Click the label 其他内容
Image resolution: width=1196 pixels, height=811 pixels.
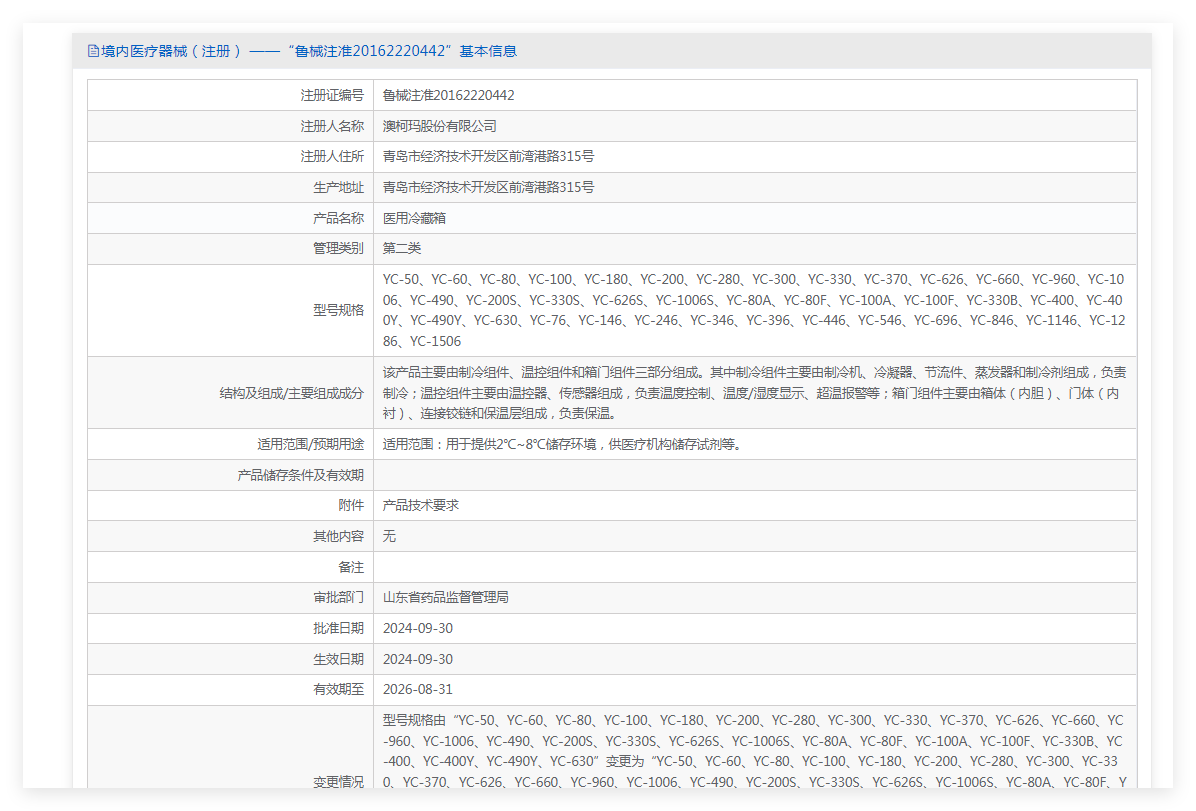coord(338,536)
